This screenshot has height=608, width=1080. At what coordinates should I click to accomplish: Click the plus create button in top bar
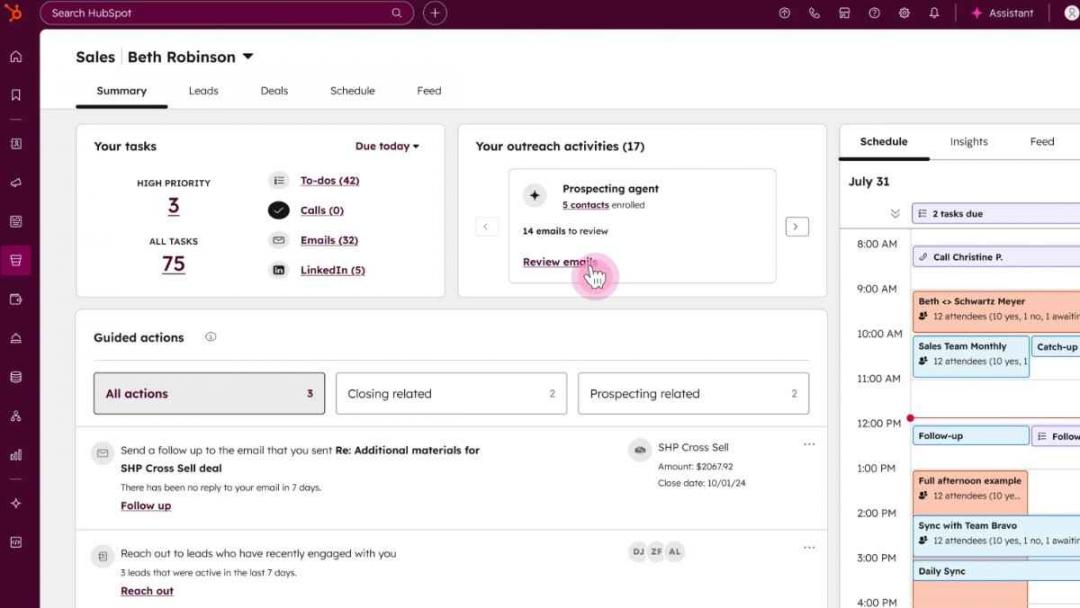click(x=435, y=13)
